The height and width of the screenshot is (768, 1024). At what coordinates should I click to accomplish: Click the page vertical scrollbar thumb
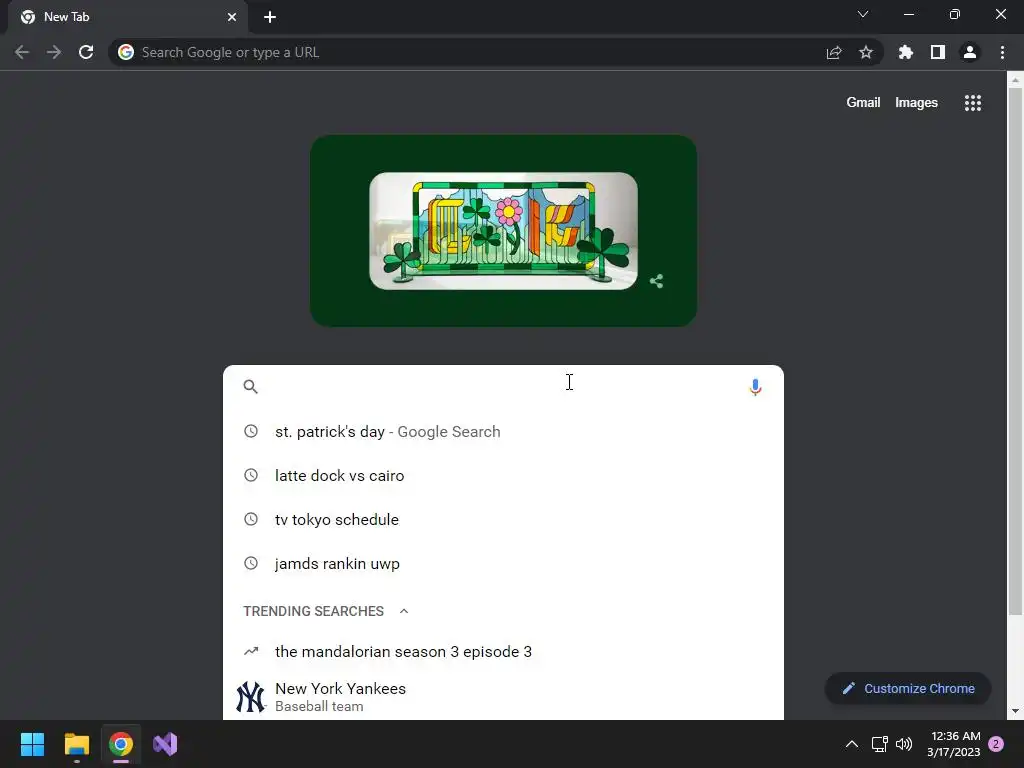tap(1015, 351)
